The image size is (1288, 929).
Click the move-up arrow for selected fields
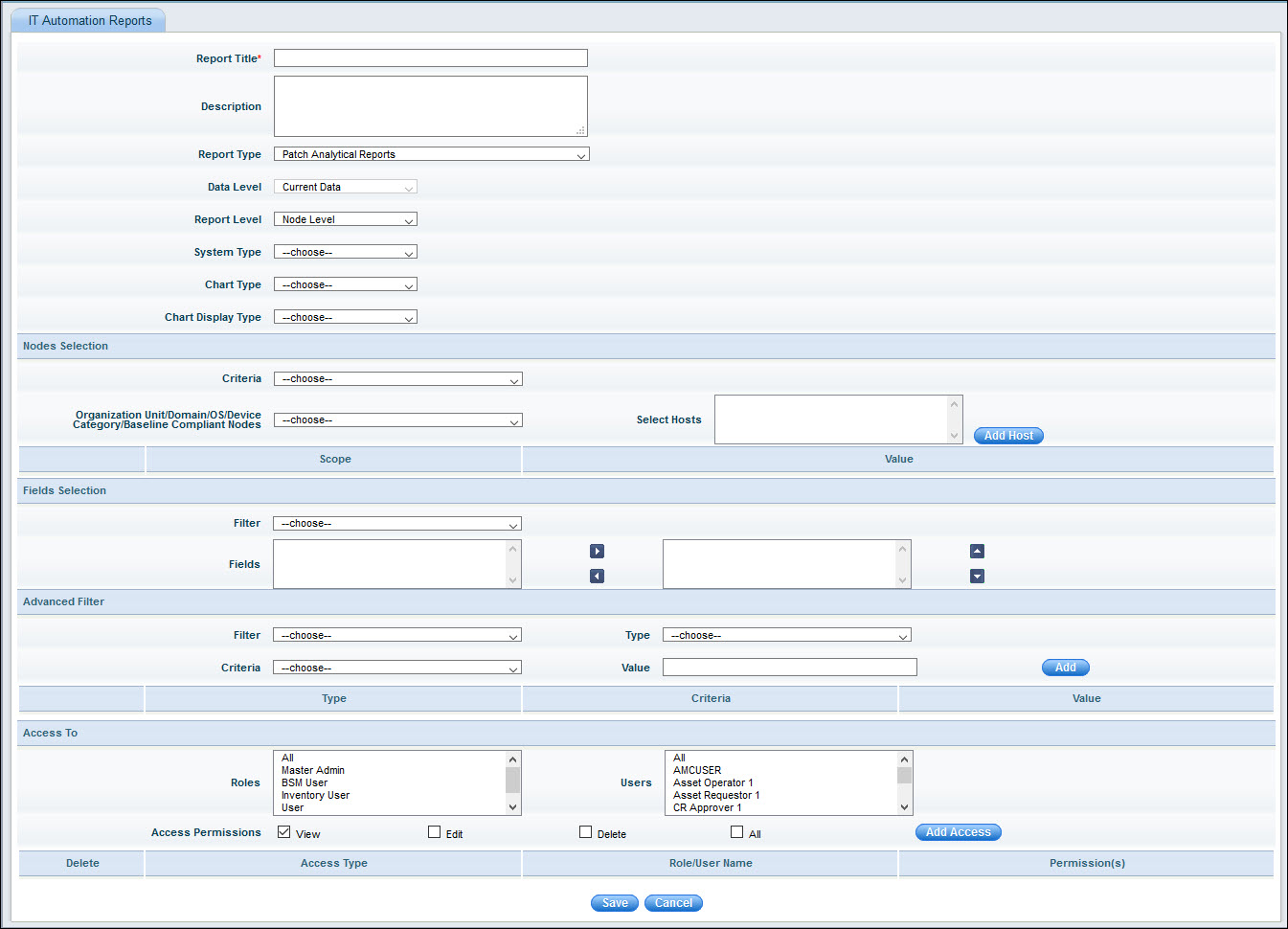point(977,552)
